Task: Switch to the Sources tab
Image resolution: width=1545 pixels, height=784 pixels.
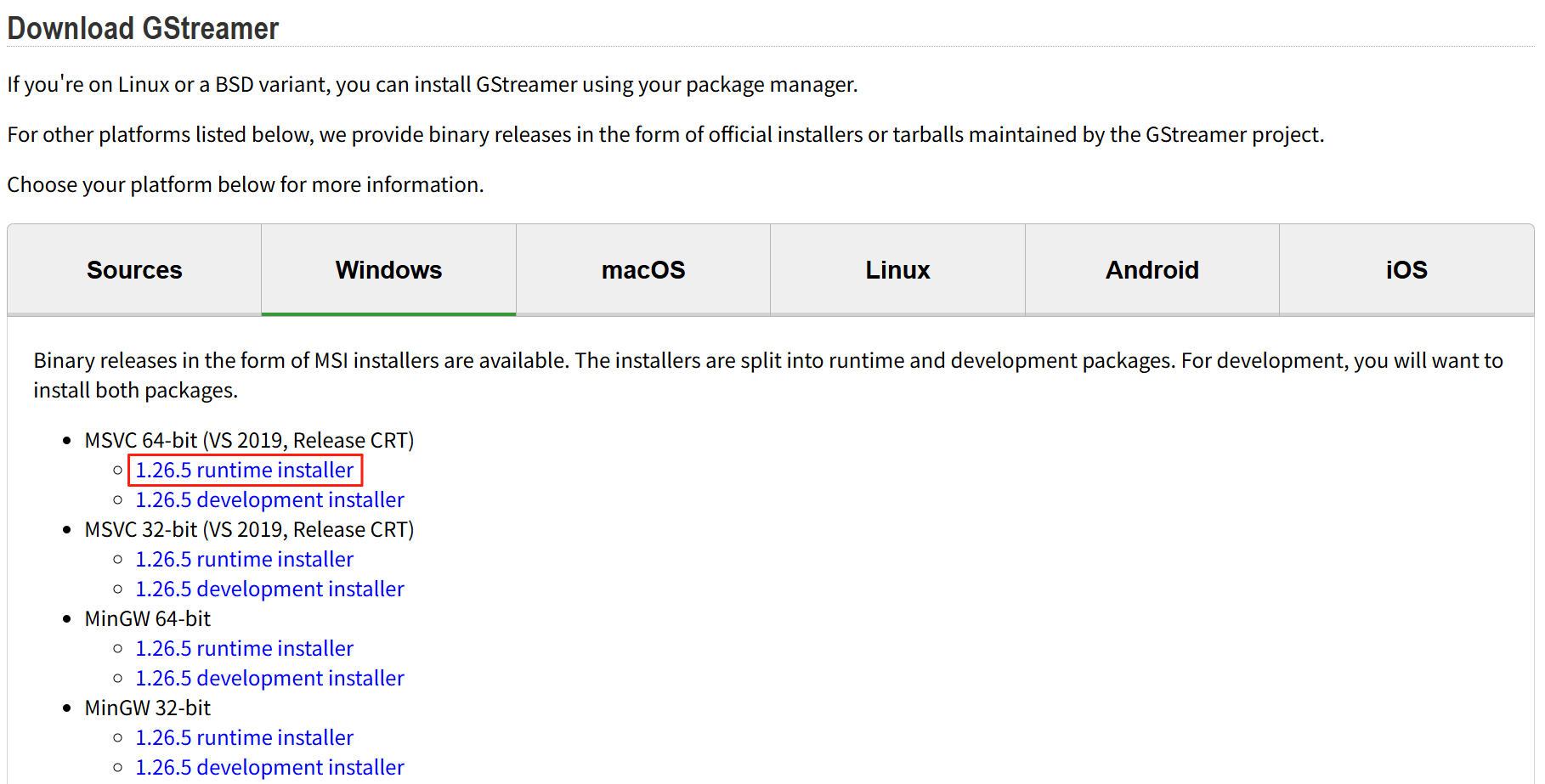Action: point(134,270)
